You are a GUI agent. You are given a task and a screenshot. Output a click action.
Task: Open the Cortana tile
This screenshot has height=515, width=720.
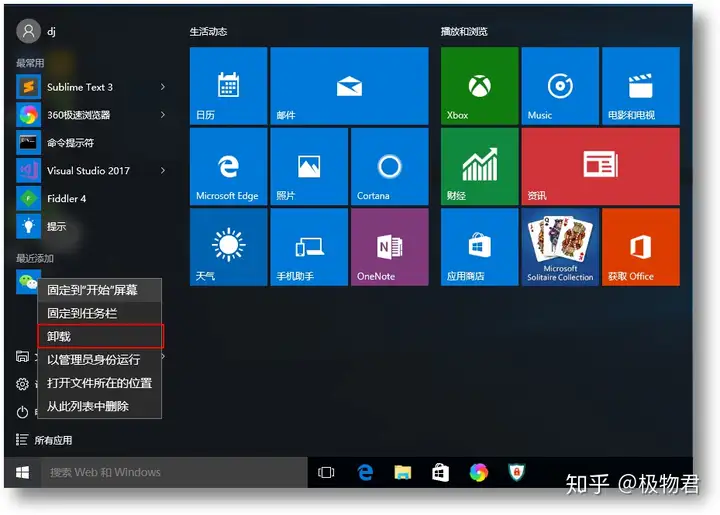point(389,166)
